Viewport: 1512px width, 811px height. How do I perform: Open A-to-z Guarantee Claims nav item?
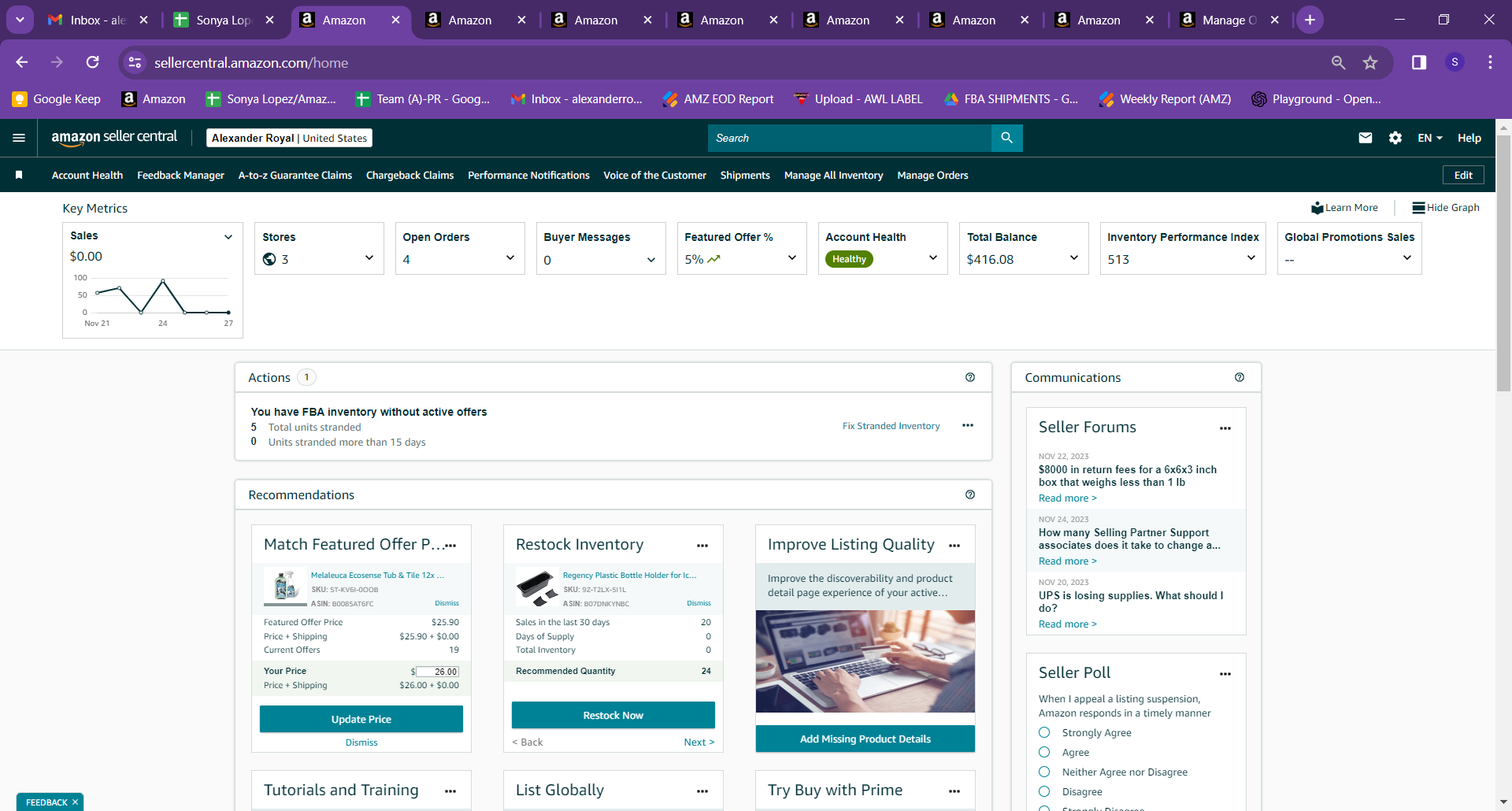click(x=295, y=175)
